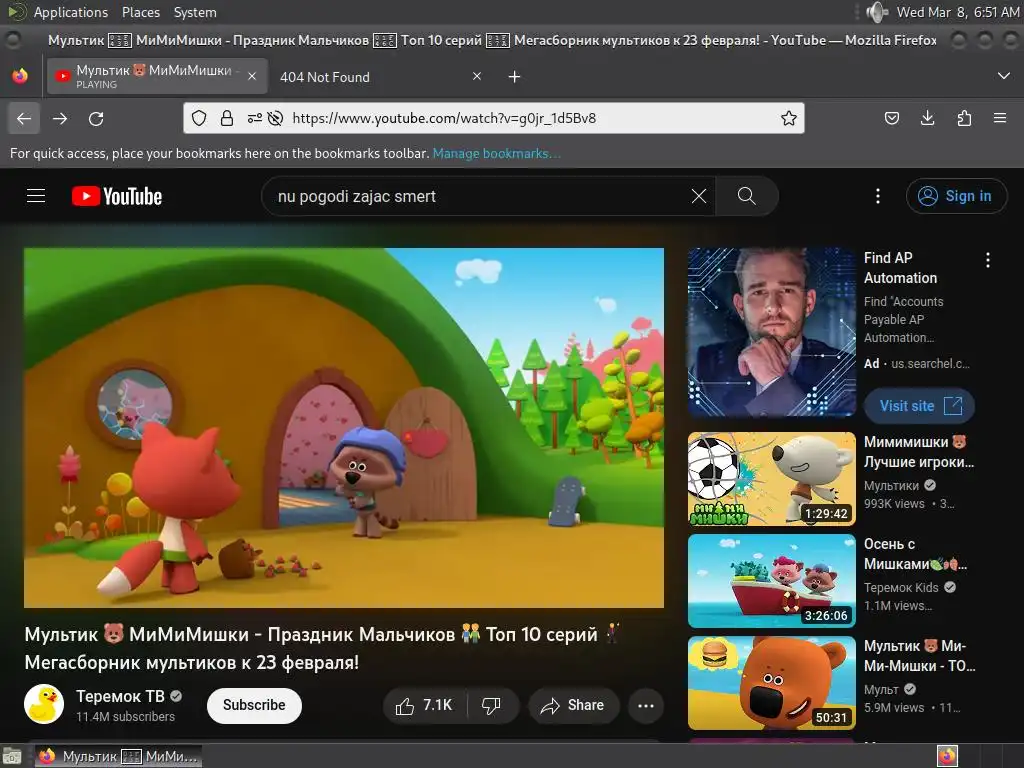
Task: Click the Firefox taskbar window button
Action: tap(118, 756)
